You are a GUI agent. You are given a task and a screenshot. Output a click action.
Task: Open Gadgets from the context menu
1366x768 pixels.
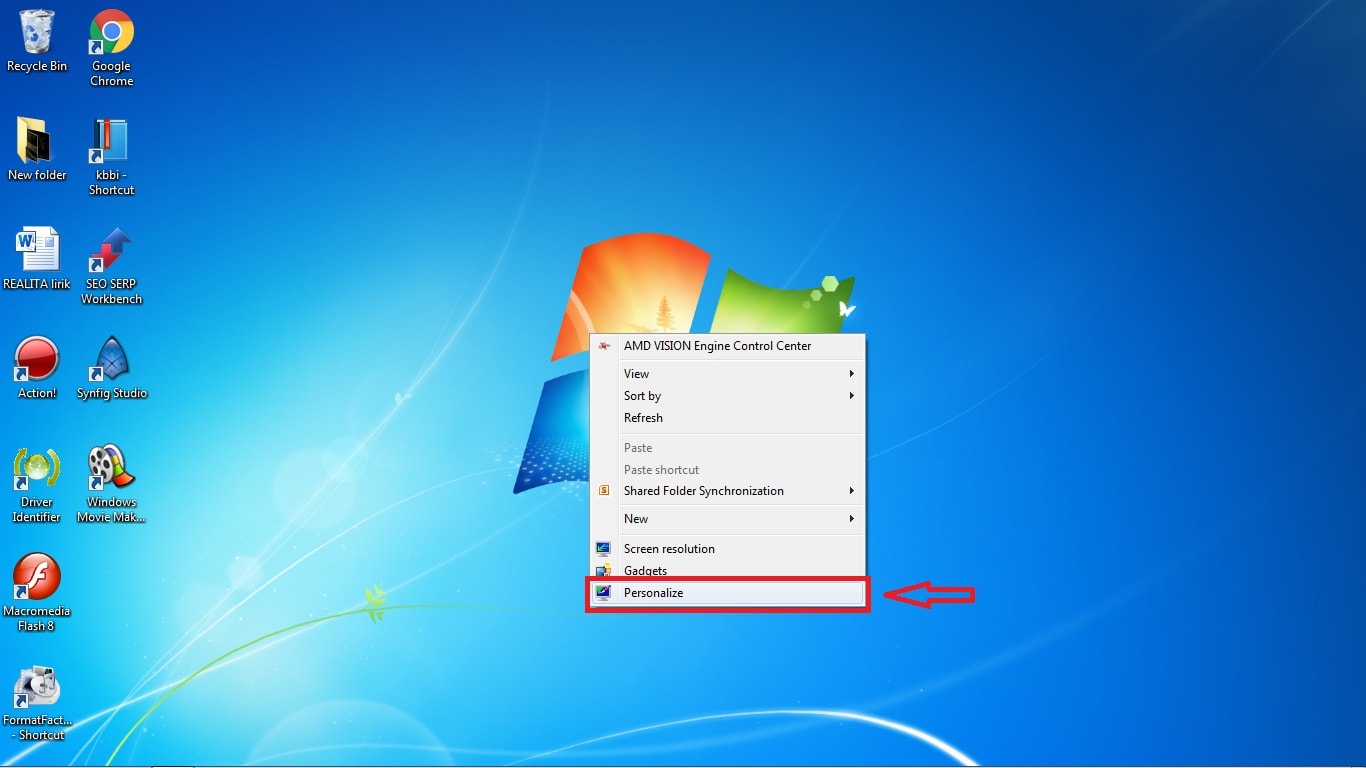pyautogui.click(x=727, y=571)
